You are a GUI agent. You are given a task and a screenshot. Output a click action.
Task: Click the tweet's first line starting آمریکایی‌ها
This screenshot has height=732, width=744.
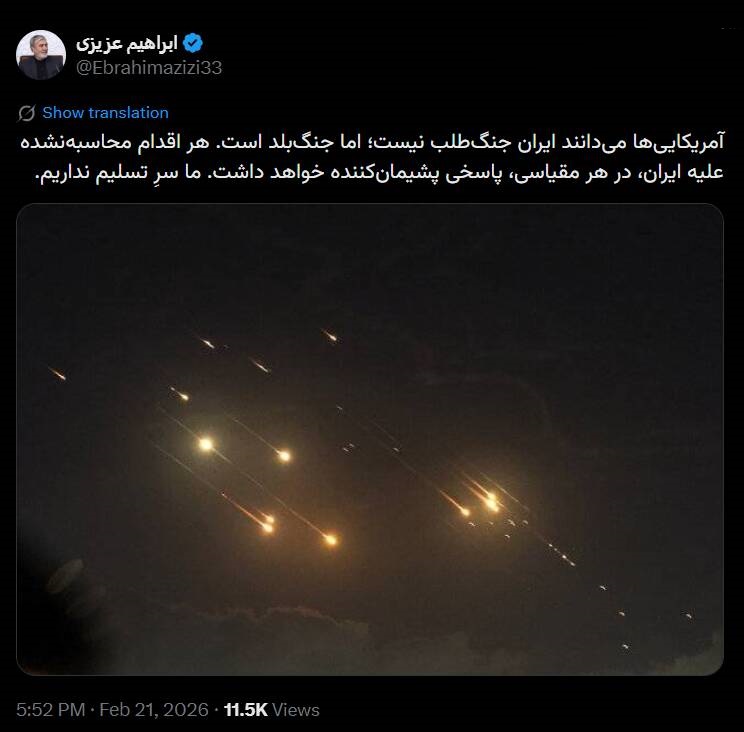pos(372,142)
